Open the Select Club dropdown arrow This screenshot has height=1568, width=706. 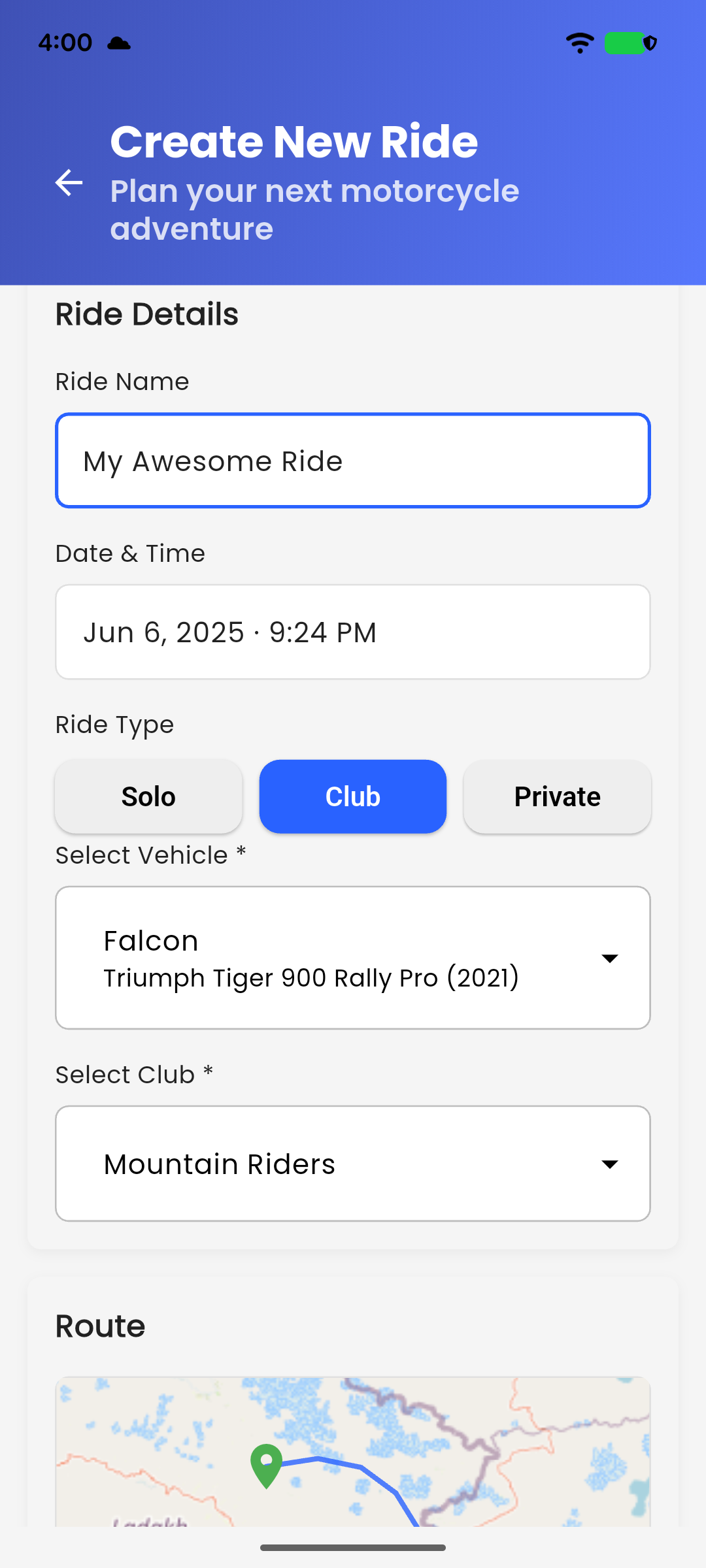(x=610, y=1164)
